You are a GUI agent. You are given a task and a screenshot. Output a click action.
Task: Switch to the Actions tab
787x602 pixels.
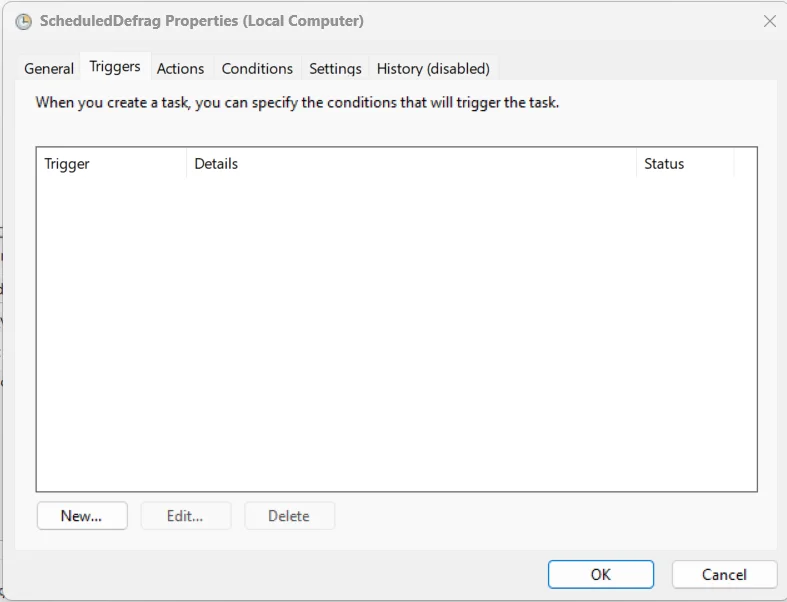tap(180, 68)
